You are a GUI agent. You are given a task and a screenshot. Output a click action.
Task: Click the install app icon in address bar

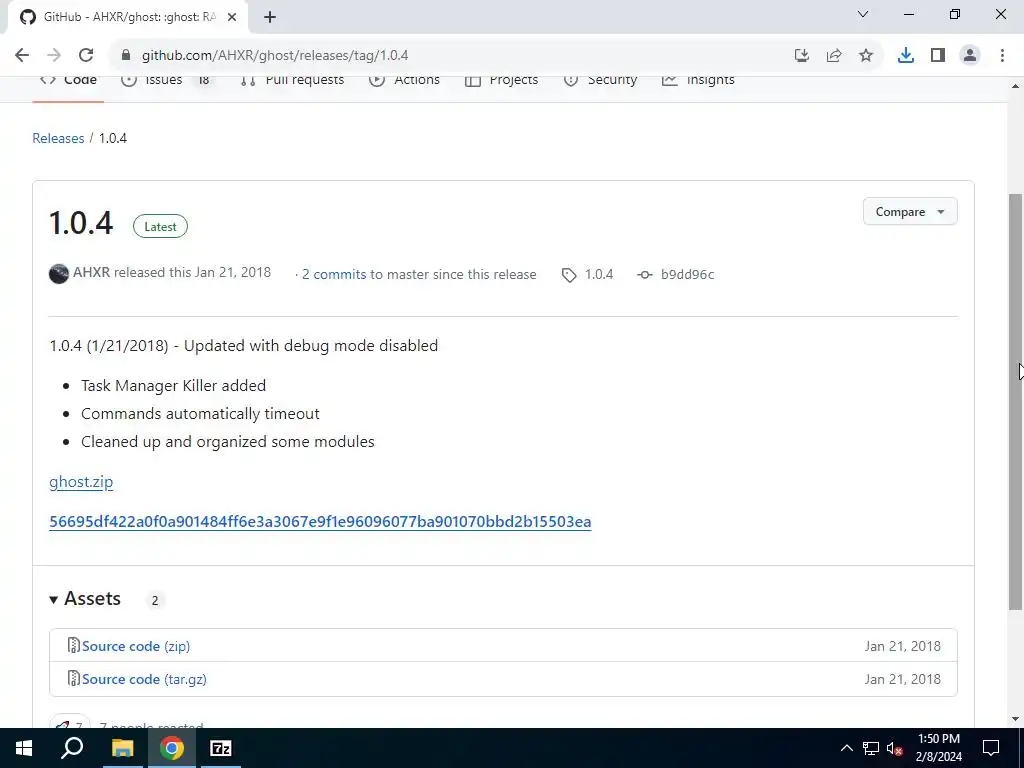(x=802, y=56)
